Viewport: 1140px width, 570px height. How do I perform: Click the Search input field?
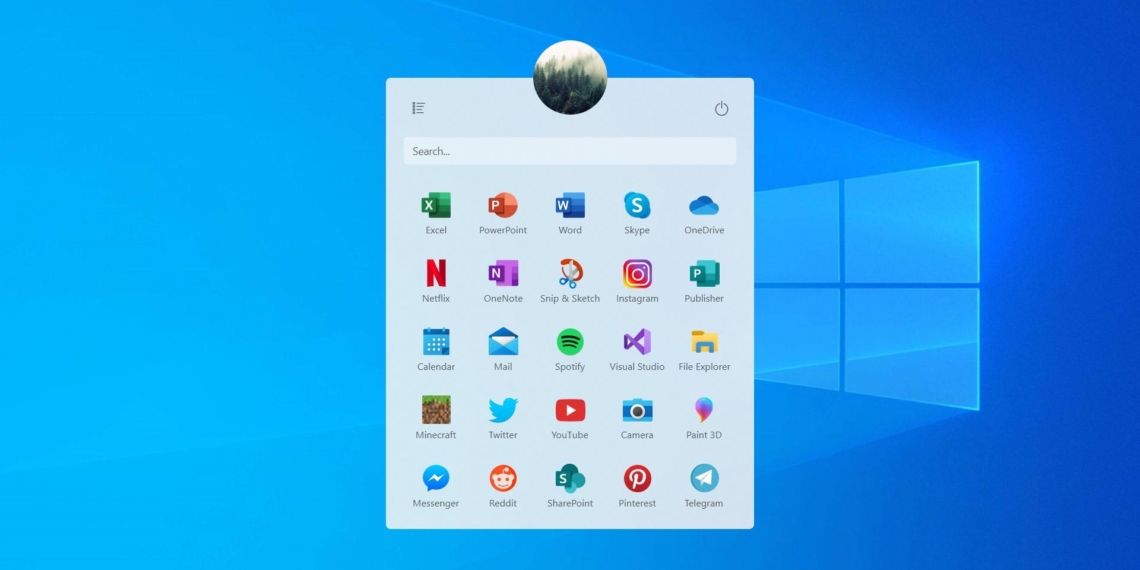pyautogui.click(x=570, y=151)
